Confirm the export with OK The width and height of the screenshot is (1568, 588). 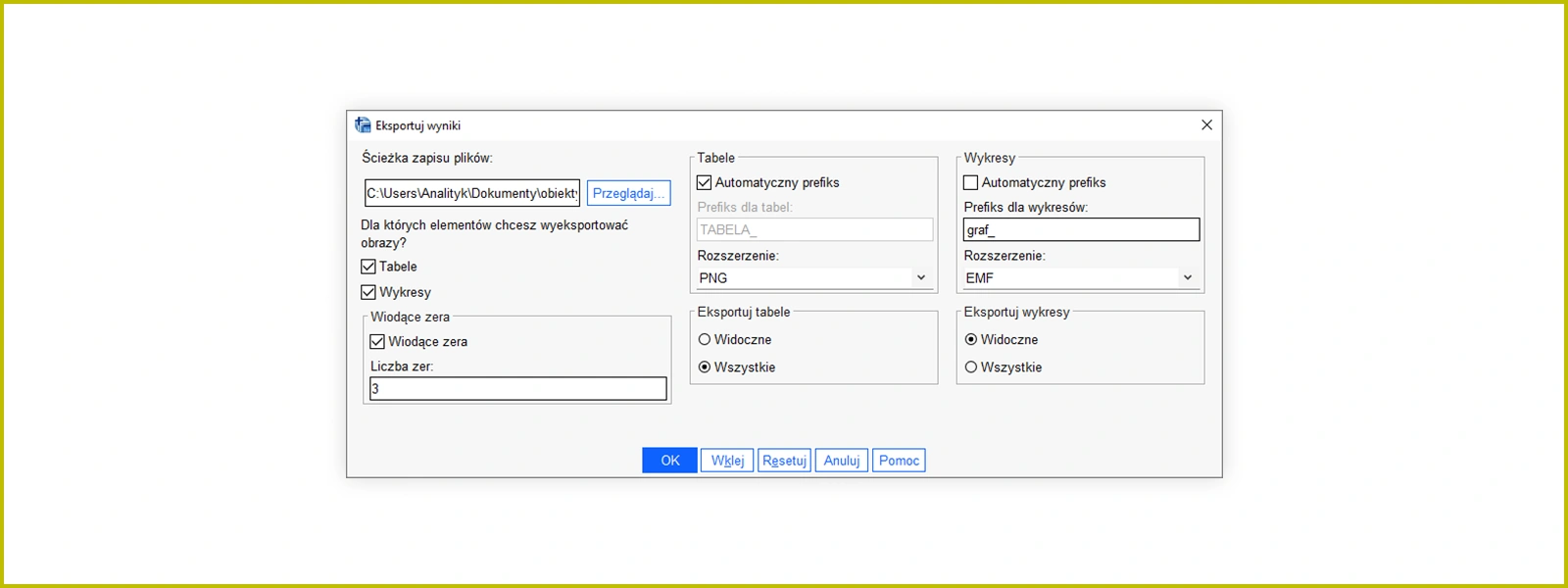click(x=669, y=461)
